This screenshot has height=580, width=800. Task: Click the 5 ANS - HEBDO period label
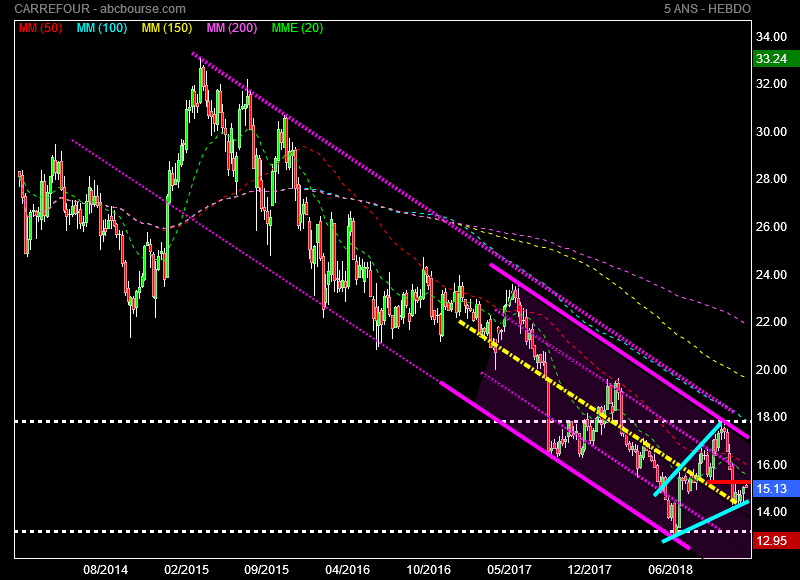(707, 9)
